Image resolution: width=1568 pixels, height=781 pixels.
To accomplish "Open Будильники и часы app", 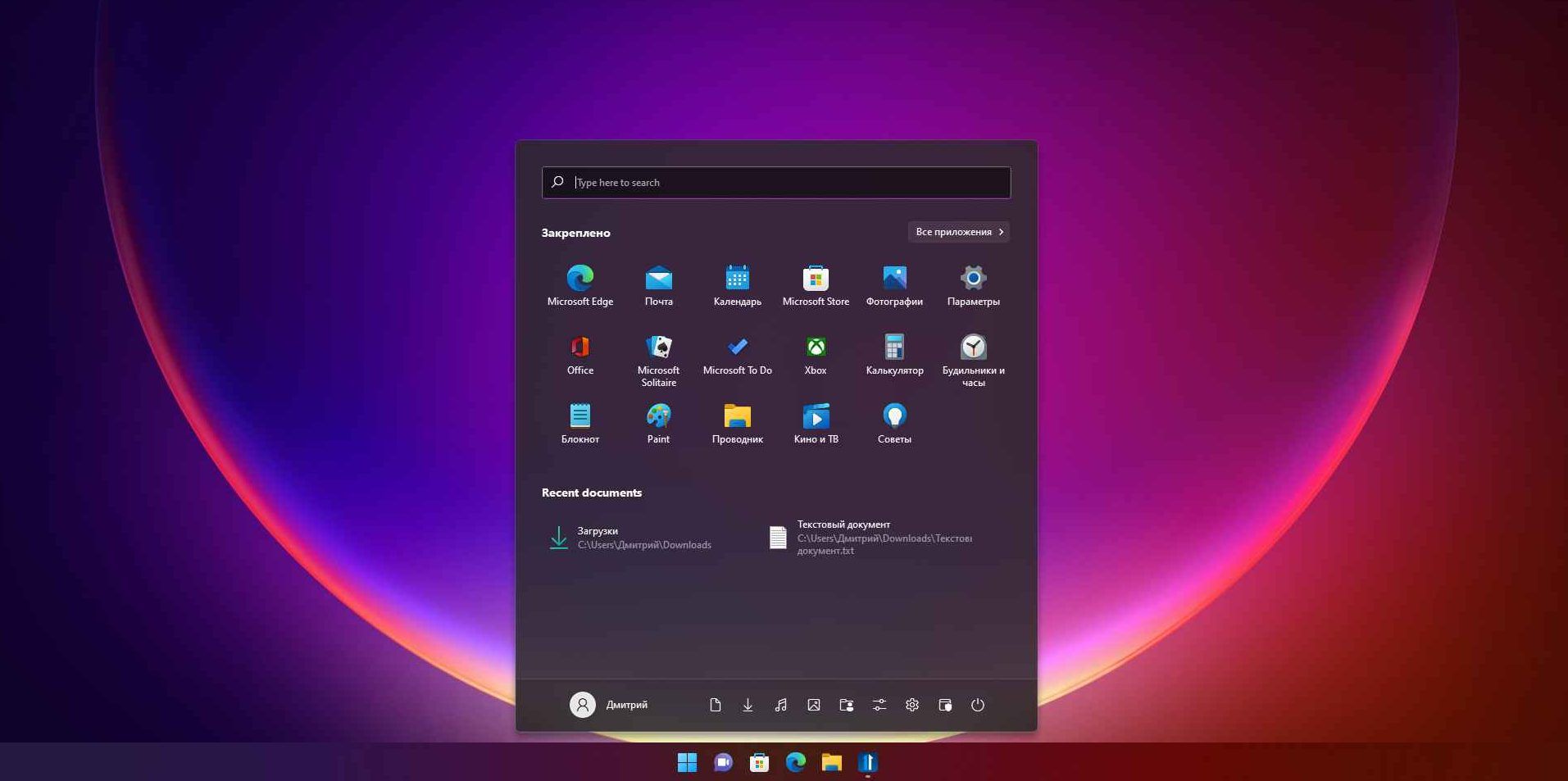I will pos(973,357).
